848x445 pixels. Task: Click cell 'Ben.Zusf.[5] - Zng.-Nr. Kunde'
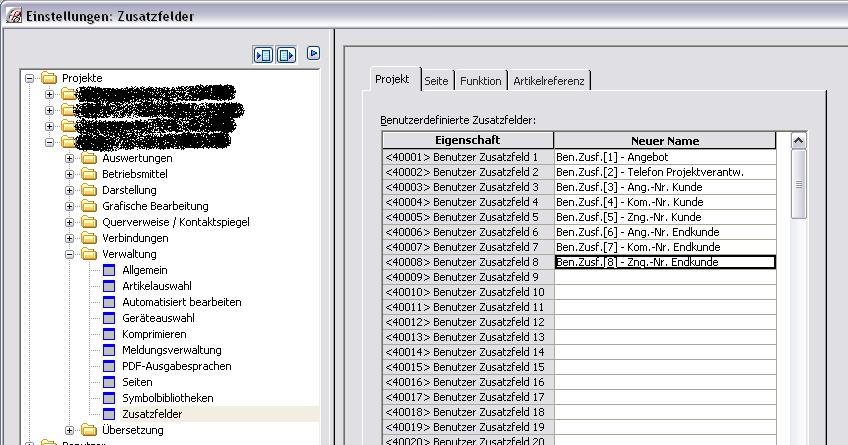click(x=665, y=217)
